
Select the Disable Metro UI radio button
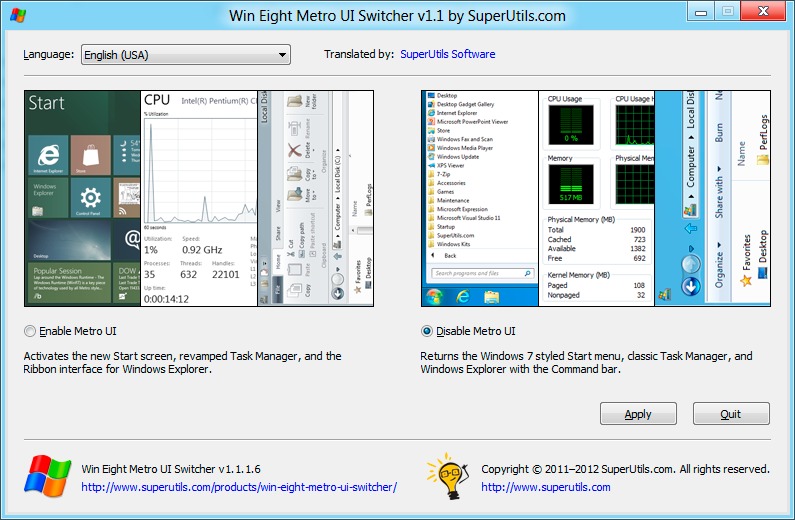[x=428, y=331]
